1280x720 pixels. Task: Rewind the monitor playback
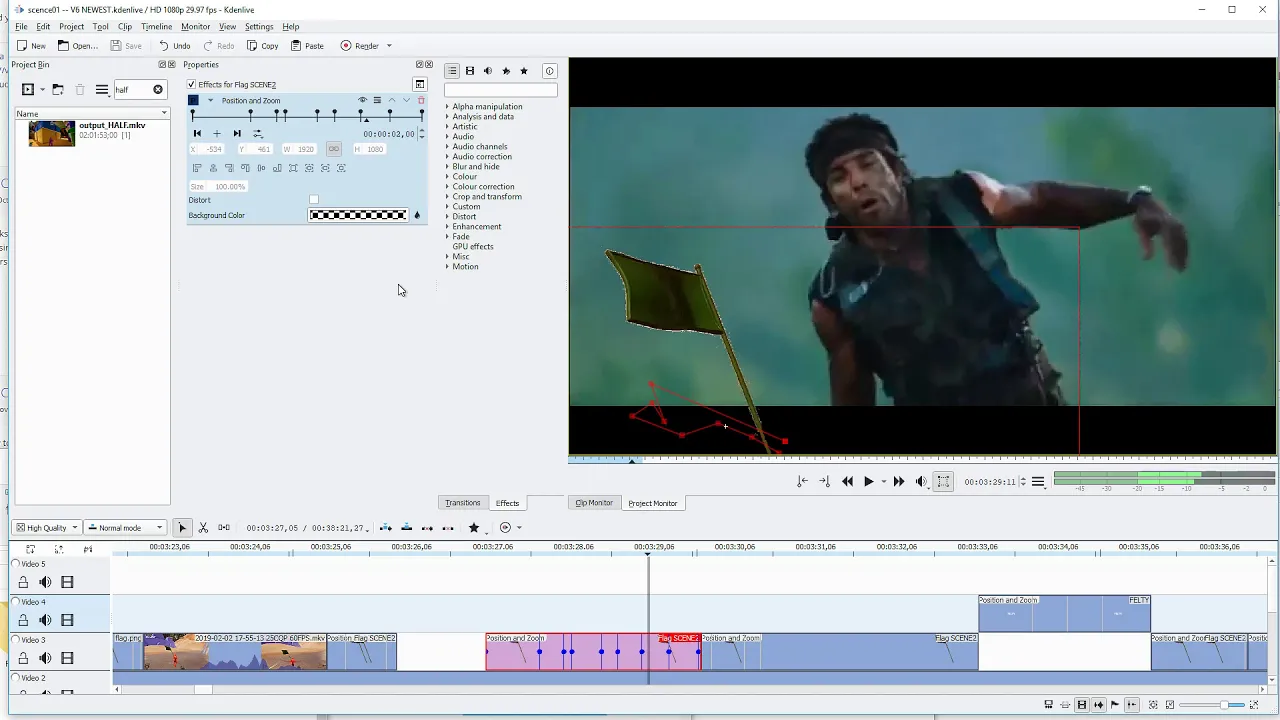point(847,482)
